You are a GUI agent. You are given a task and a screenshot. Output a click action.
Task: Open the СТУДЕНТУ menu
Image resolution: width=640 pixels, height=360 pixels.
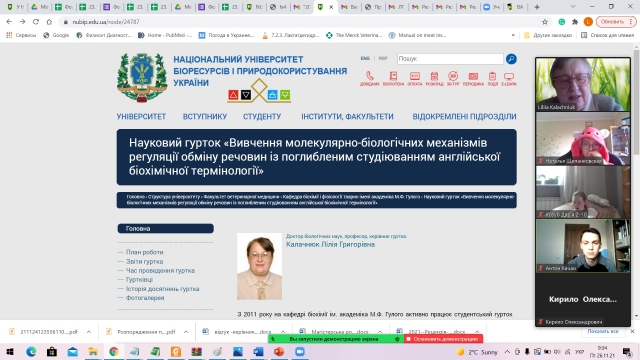coord(262,117)
